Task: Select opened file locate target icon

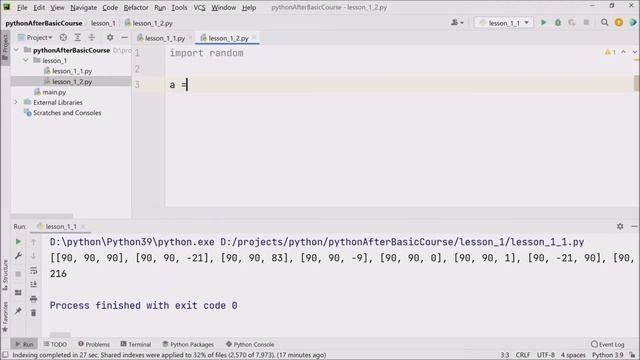Action: tap(63, 38)
